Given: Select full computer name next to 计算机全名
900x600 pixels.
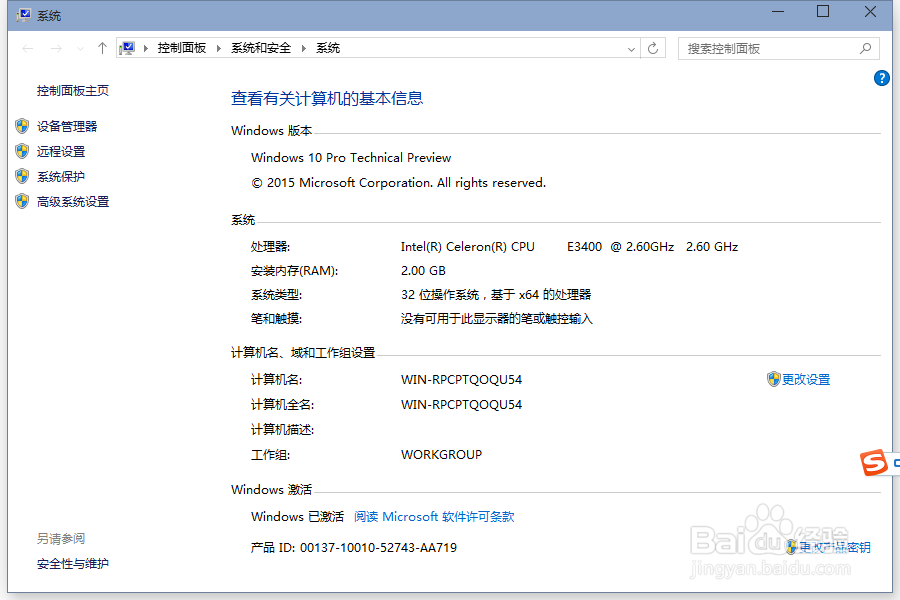Looking at the screenshot, I should point(461,405).
